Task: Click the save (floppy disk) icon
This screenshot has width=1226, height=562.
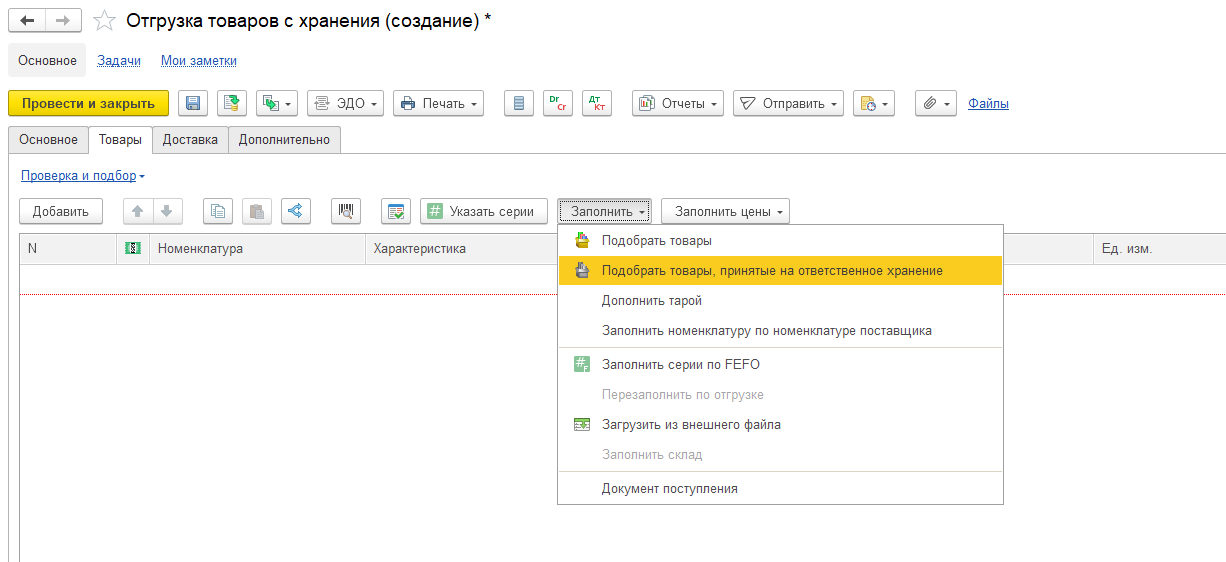Action: [x=193, y=103]
